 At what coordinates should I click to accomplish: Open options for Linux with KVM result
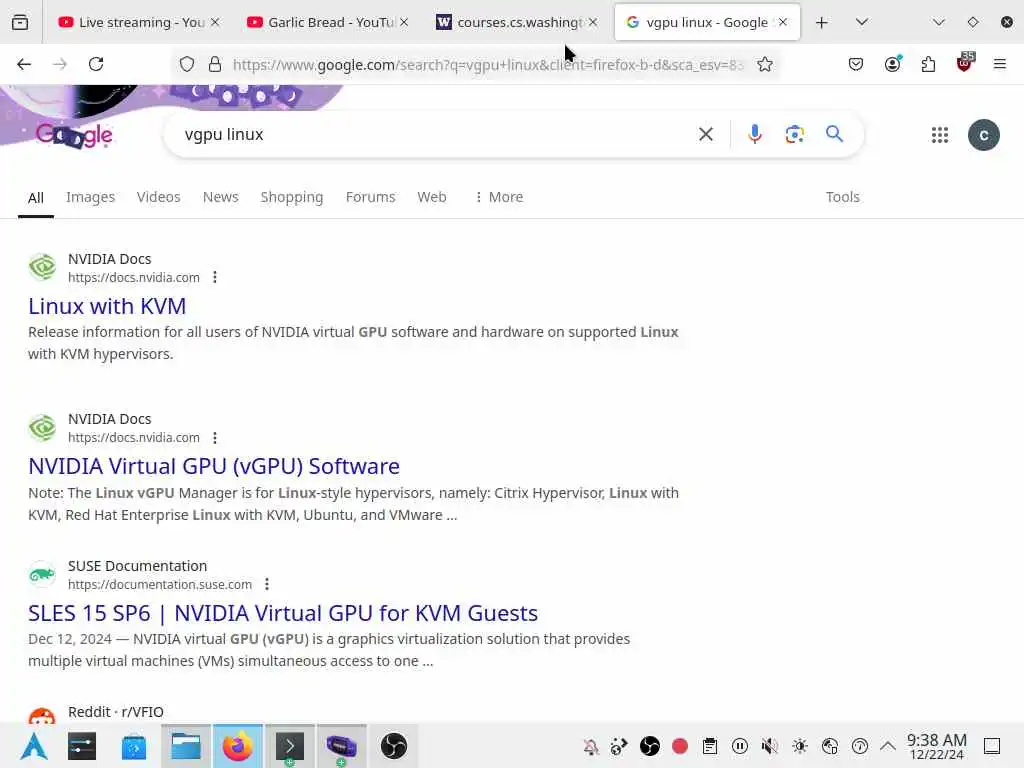[215, 278]
